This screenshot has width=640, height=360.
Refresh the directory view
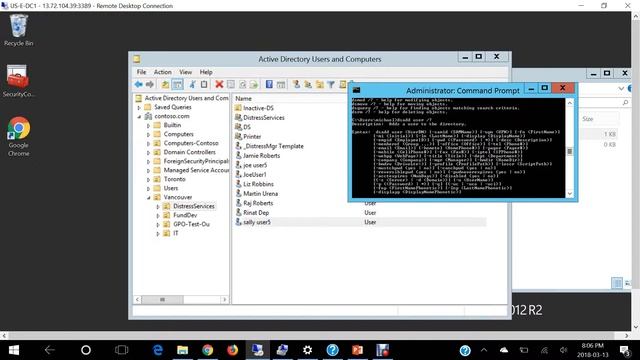pyautogui.click(x=242, y=84)
